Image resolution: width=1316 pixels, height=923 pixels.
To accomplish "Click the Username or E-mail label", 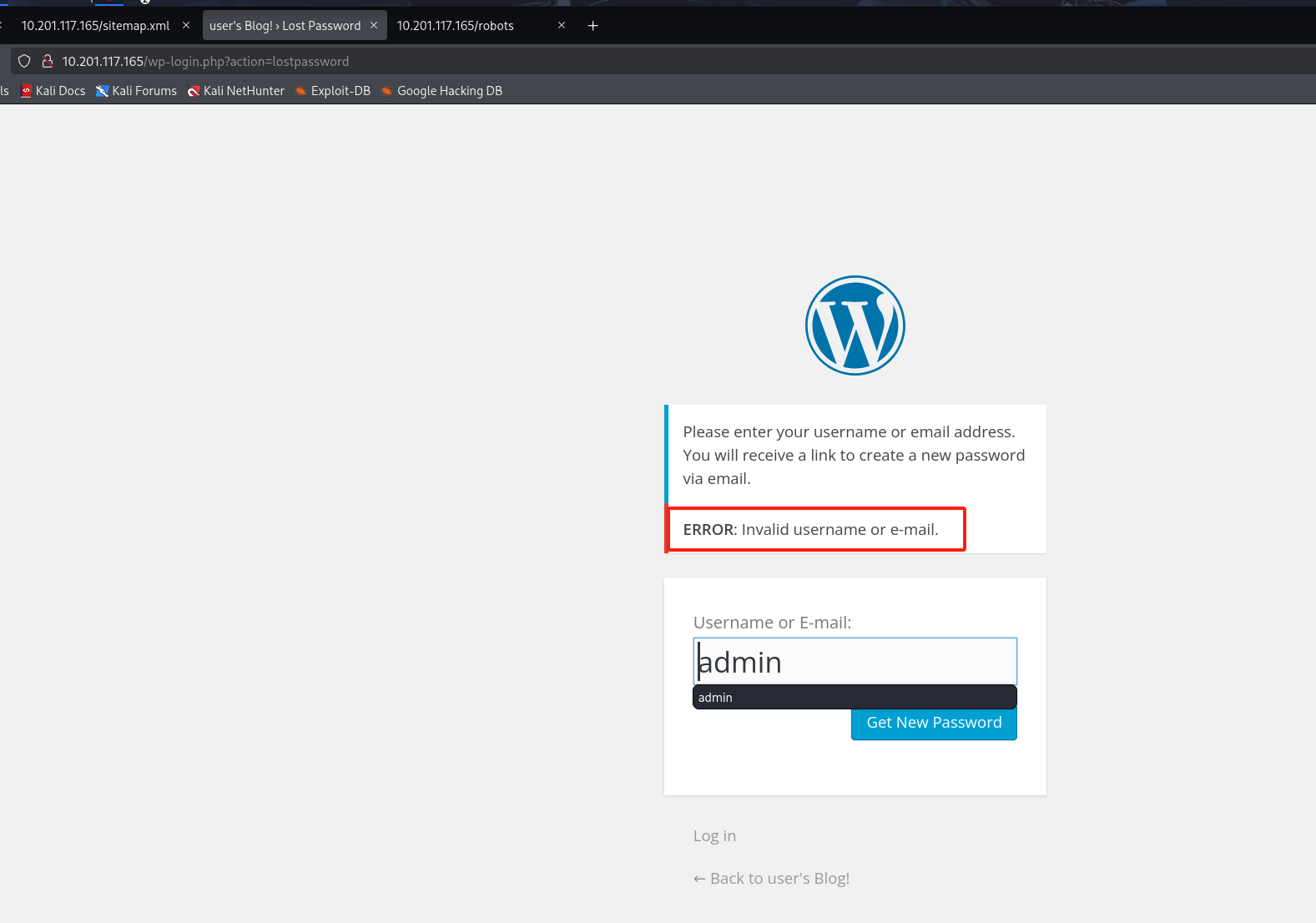I will (x=773, y=623).
